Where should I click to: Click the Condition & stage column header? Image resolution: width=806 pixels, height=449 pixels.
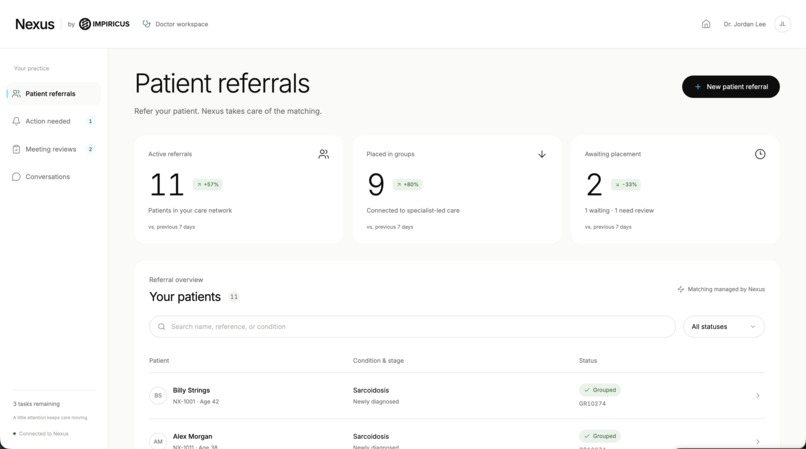coord(378,361)
